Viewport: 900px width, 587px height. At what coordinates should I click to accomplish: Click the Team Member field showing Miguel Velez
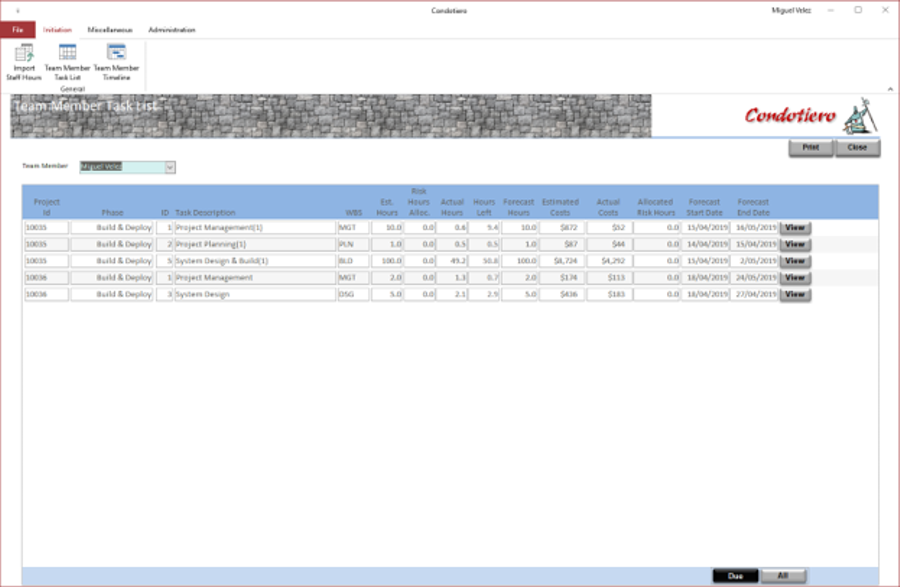point(122,167)
